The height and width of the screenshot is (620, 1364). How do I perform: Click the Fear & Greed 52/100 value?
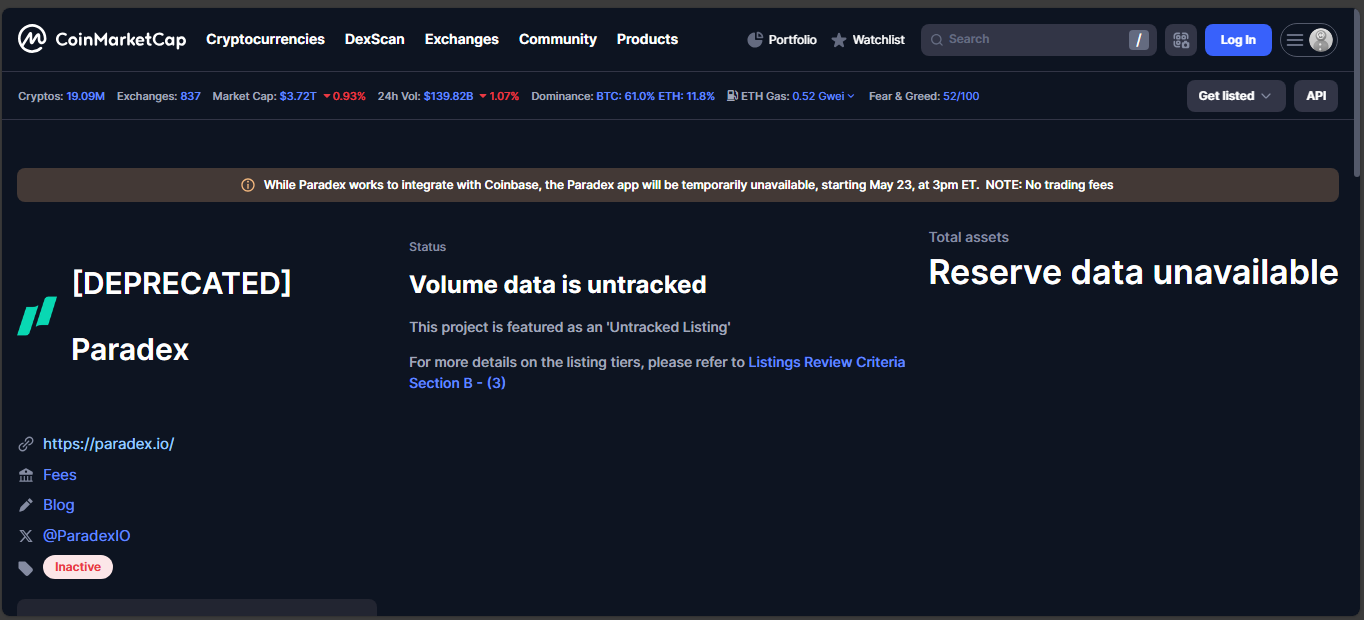tap(961, 96)
